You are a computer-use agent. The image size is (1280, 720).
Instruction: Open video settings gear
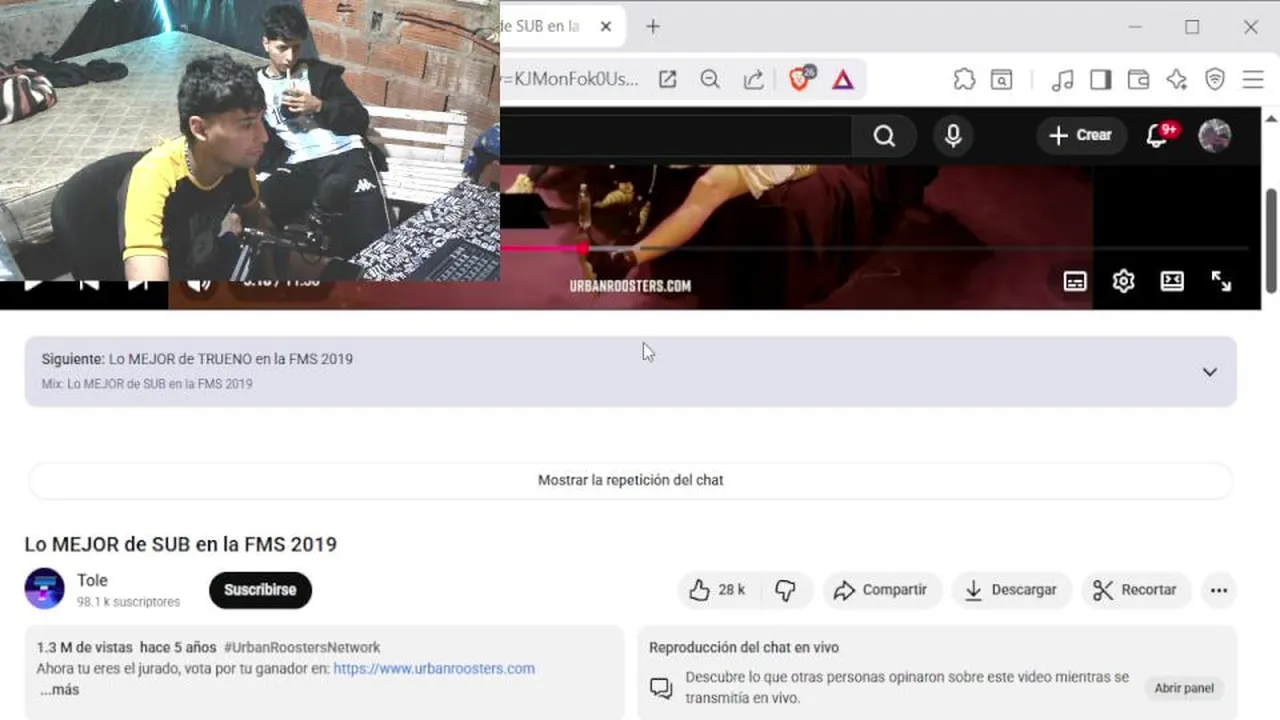point(1123,282)
